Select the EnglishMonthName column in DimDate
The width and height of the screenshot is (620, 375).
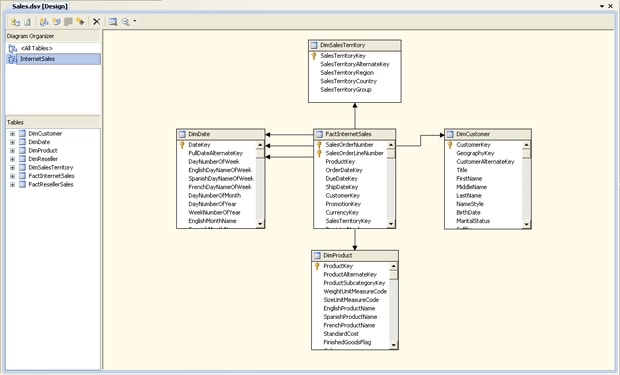point(212,221)
